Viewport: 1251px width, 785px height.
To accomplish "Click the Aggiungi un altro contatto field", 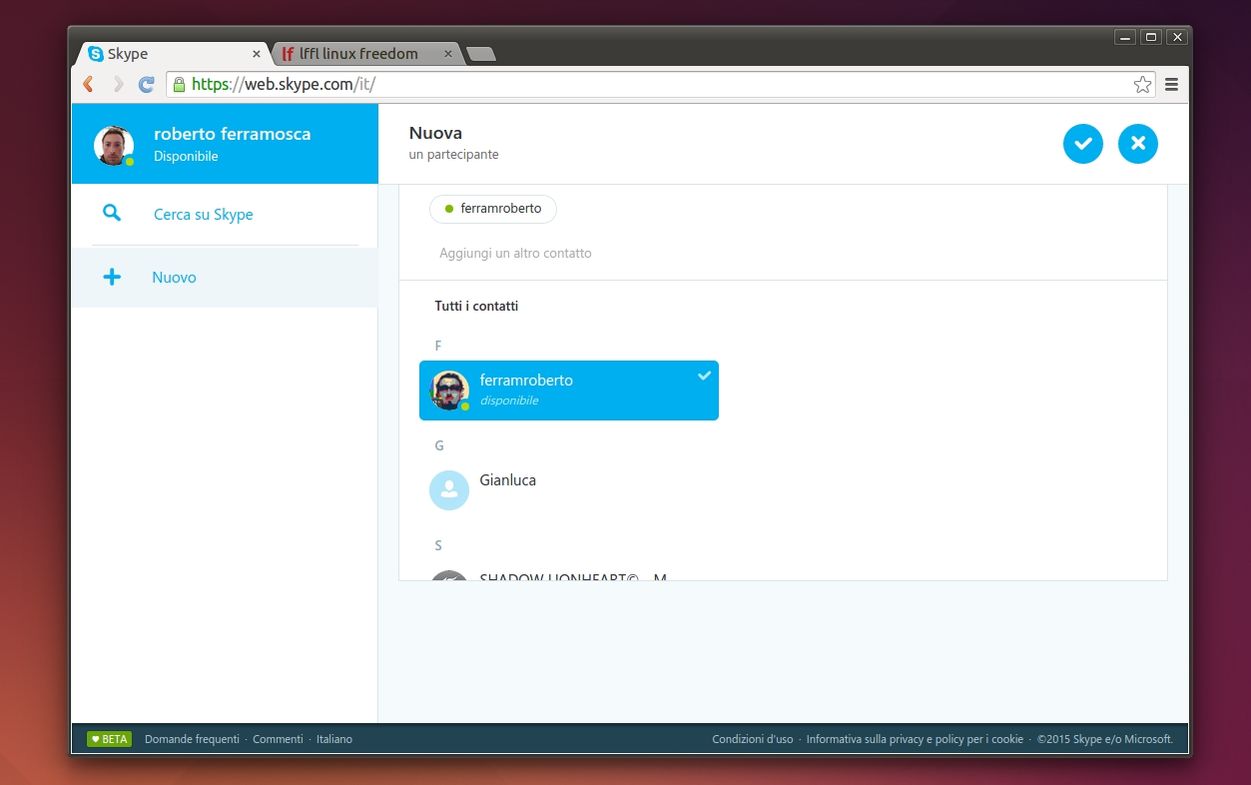I will [516, 253].
